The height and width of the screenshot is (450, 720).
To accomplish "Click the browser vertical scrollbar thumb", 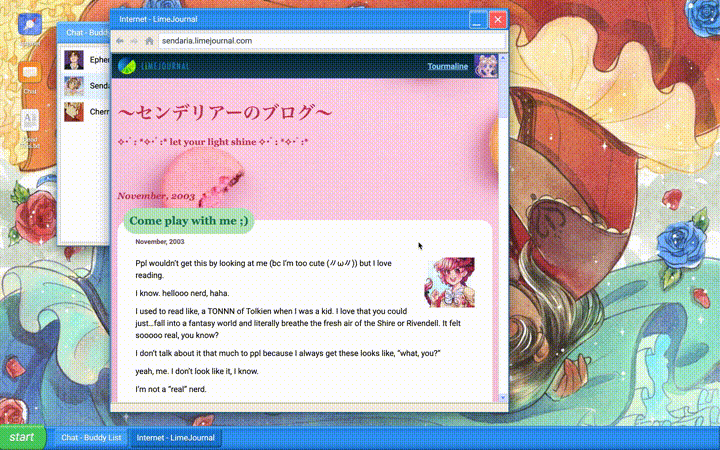I will [503, 90].
